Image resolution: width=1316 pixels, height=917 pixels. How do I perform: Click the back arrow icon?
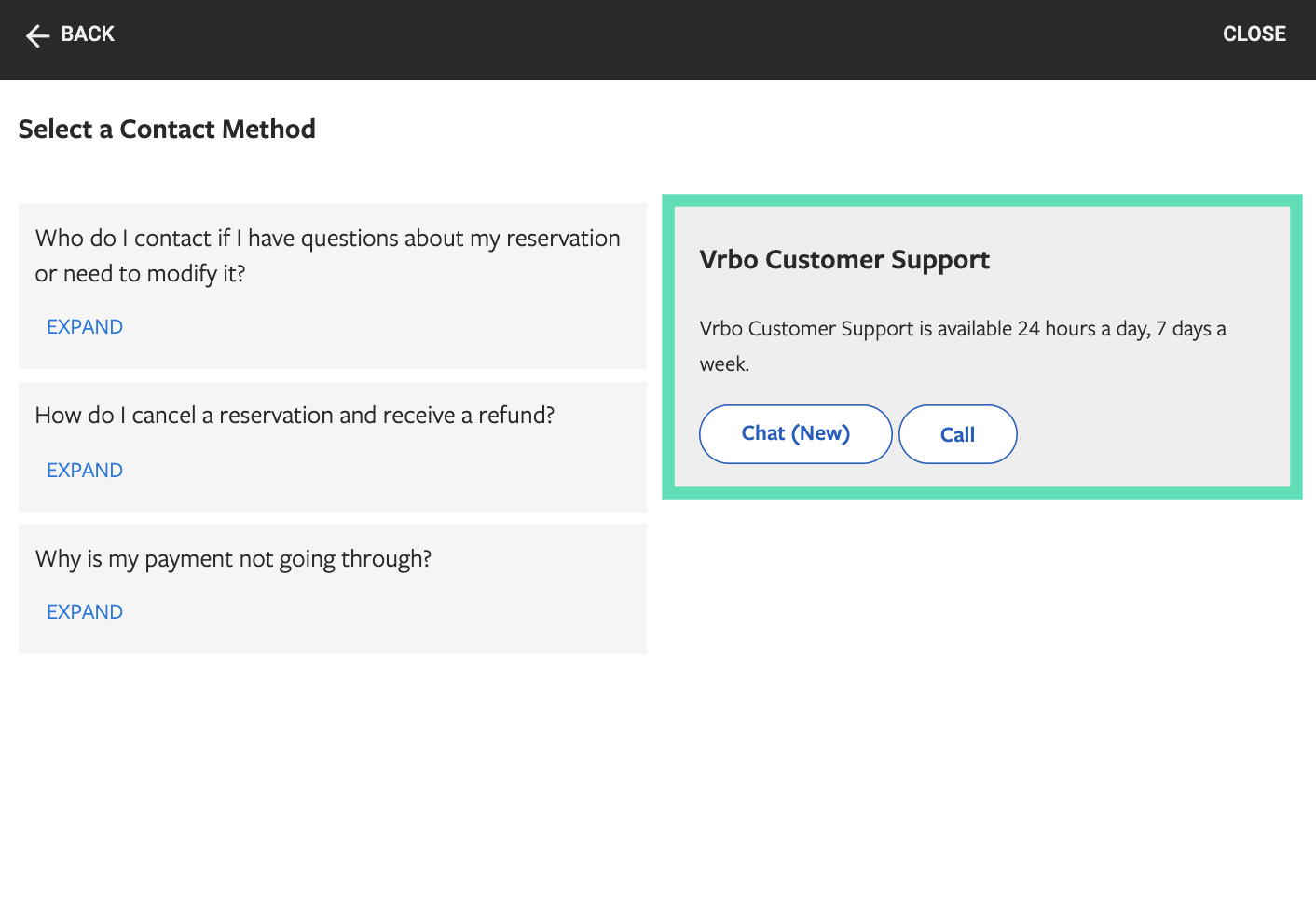click(x=37, y=35)
